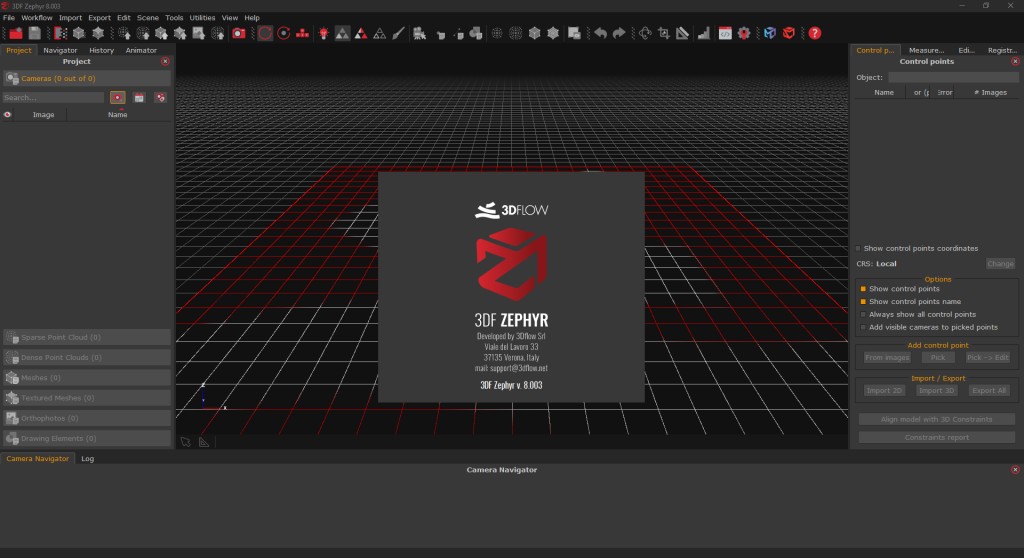
Task: Expand Cameras (0 out of 0) section
Action: (x=87, y=78)
